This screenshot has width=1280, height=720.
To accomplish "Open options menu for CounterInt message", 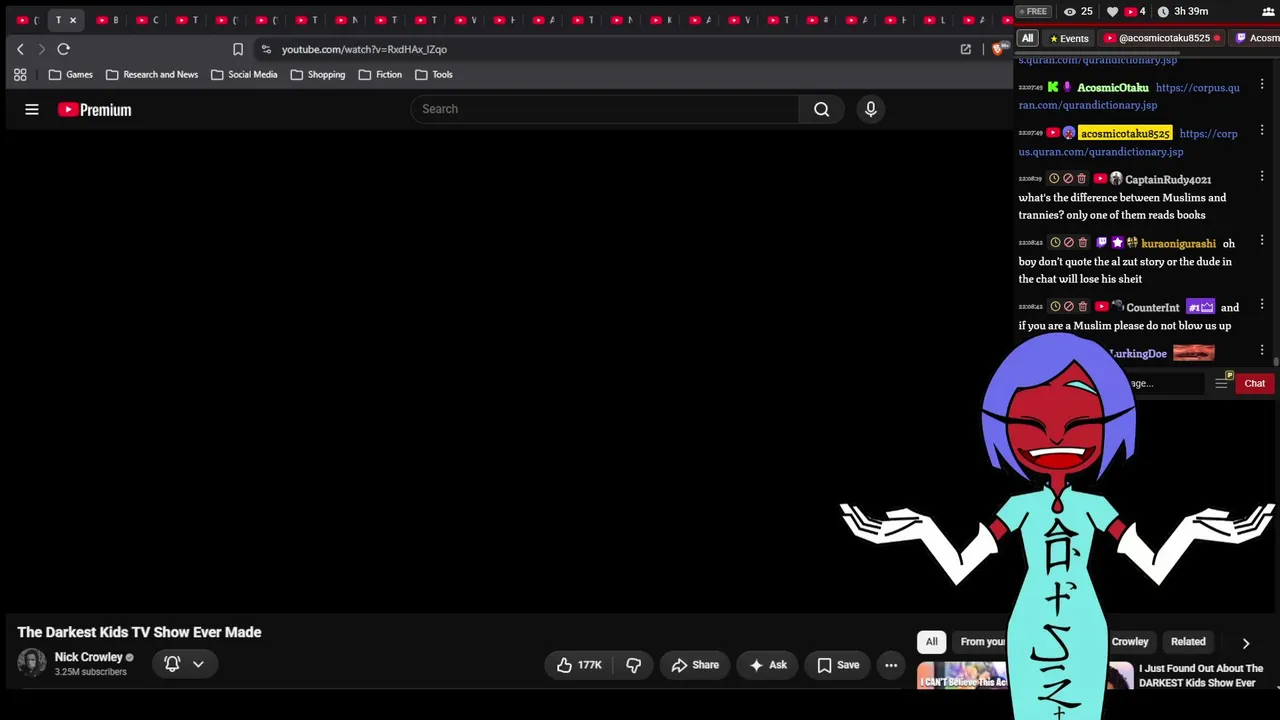I will coord(1262,304).
